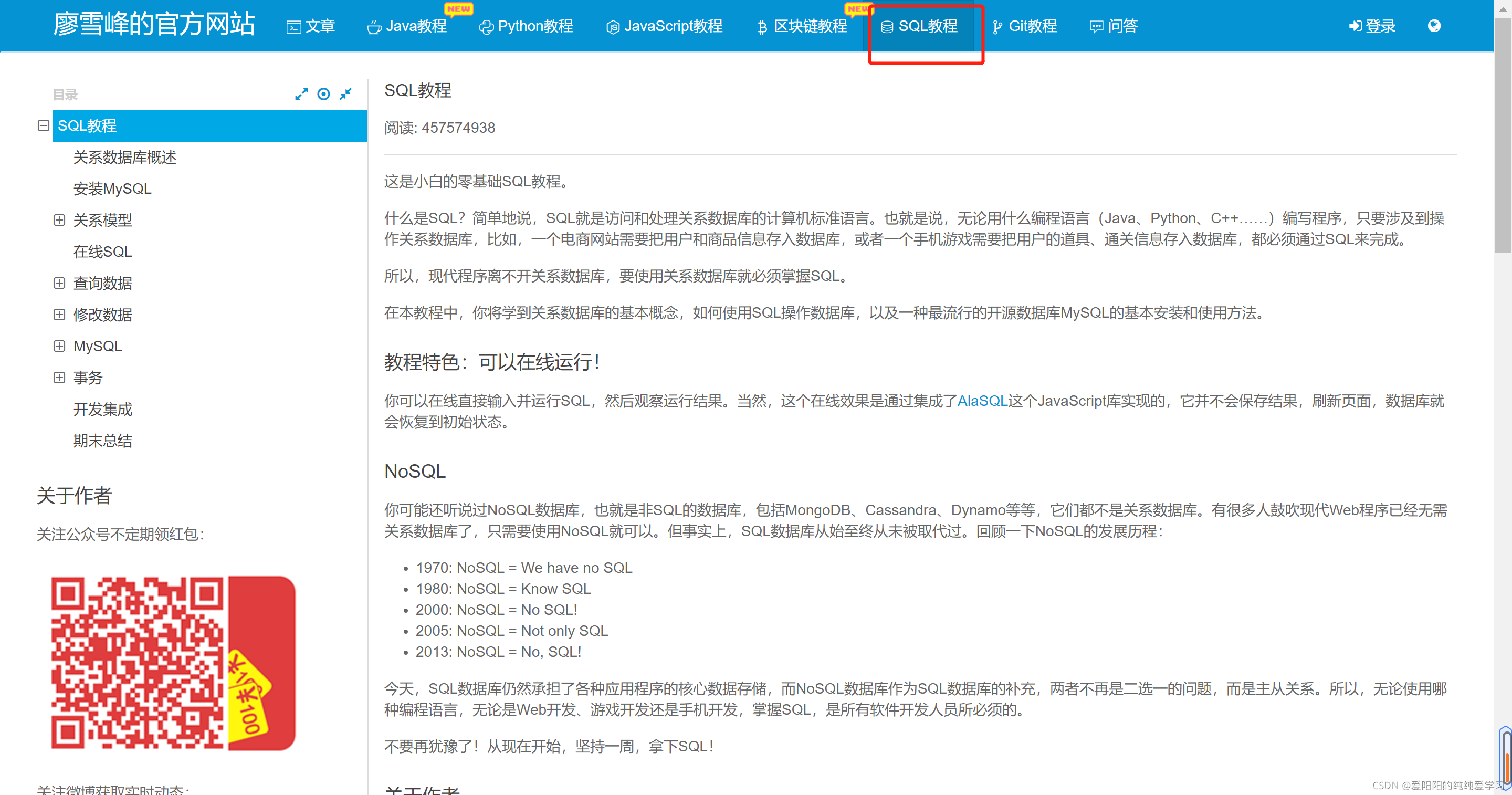Select highlighted SQL教程 in the sidebar tree
The image size is (1512, 795).
click(209, 125)
